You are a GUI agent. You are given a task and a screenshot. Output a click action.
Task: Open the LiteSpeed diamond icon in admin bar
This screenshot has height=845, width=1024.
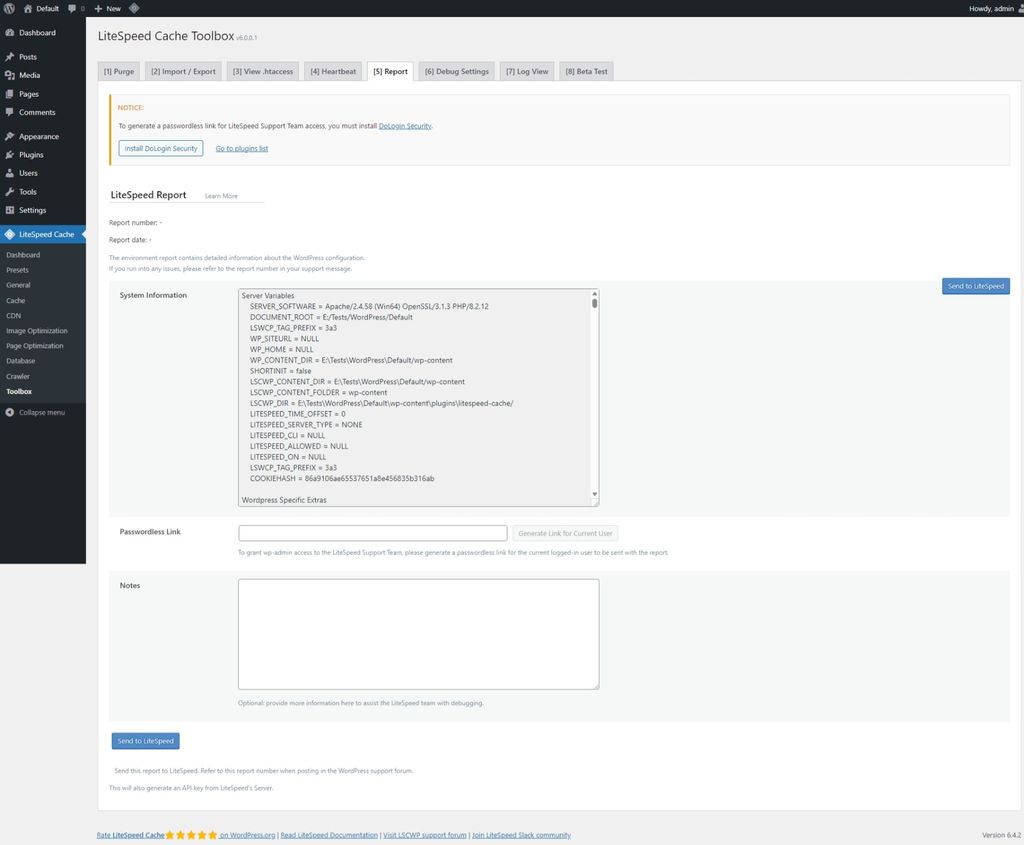pos(134,8)
